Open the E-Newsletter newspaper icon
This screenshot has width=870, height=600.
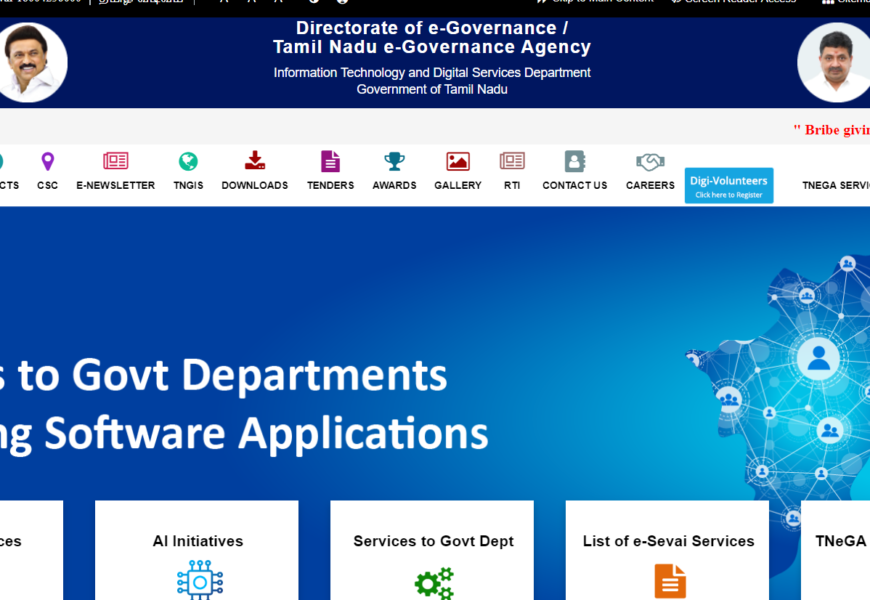[115, 161]
